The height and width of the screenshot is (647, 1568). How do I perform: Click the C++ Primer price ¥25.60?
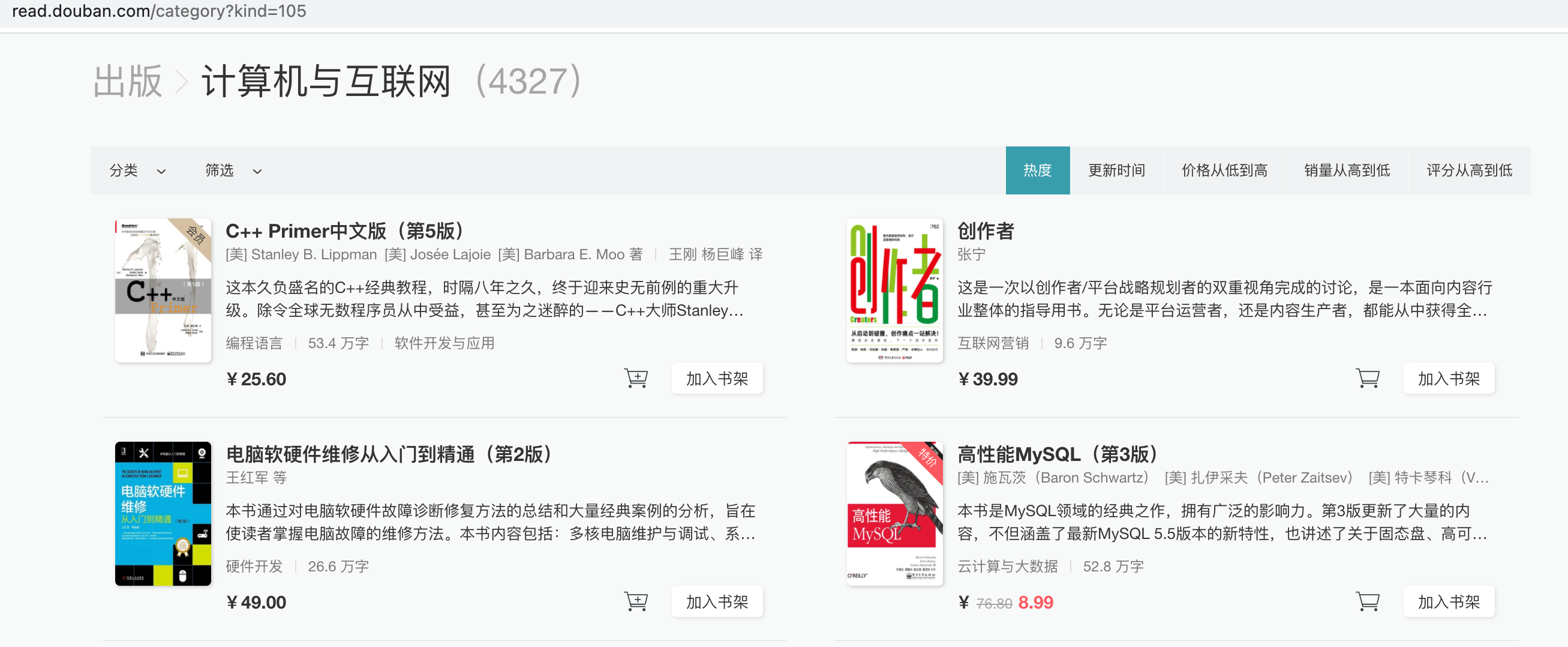(x=256, y=379)
